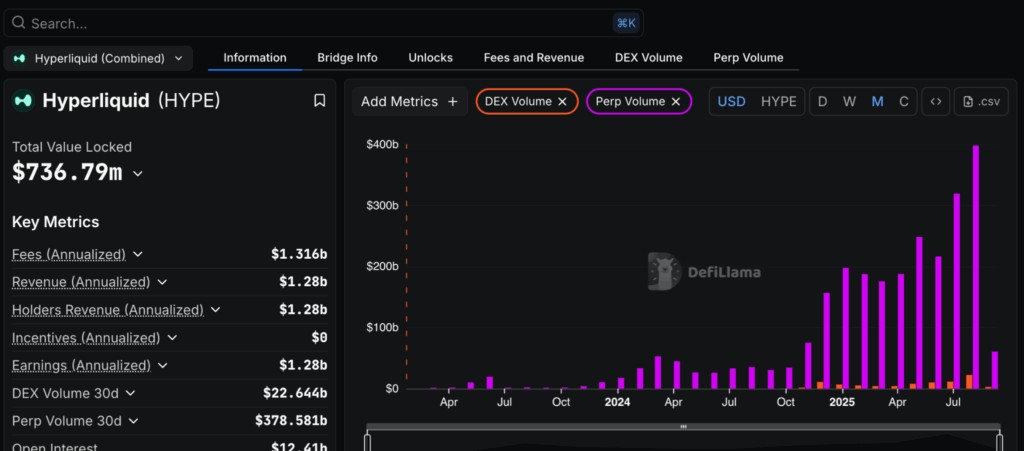Screen dimensions: 1024x451
Task: Open the Unlocks tab
Action: (x=430, y=57)
